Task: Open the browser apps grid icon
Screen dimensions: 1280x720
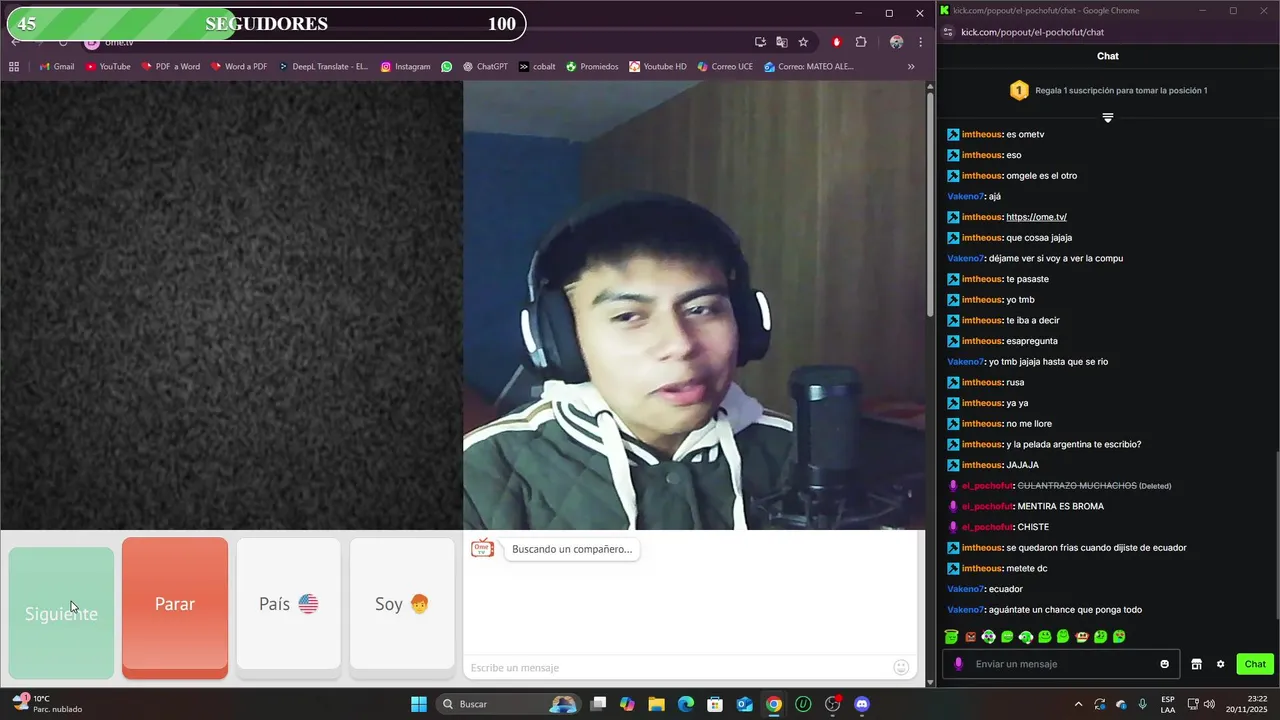Action: pyautogui.click(x=14, y=67)
